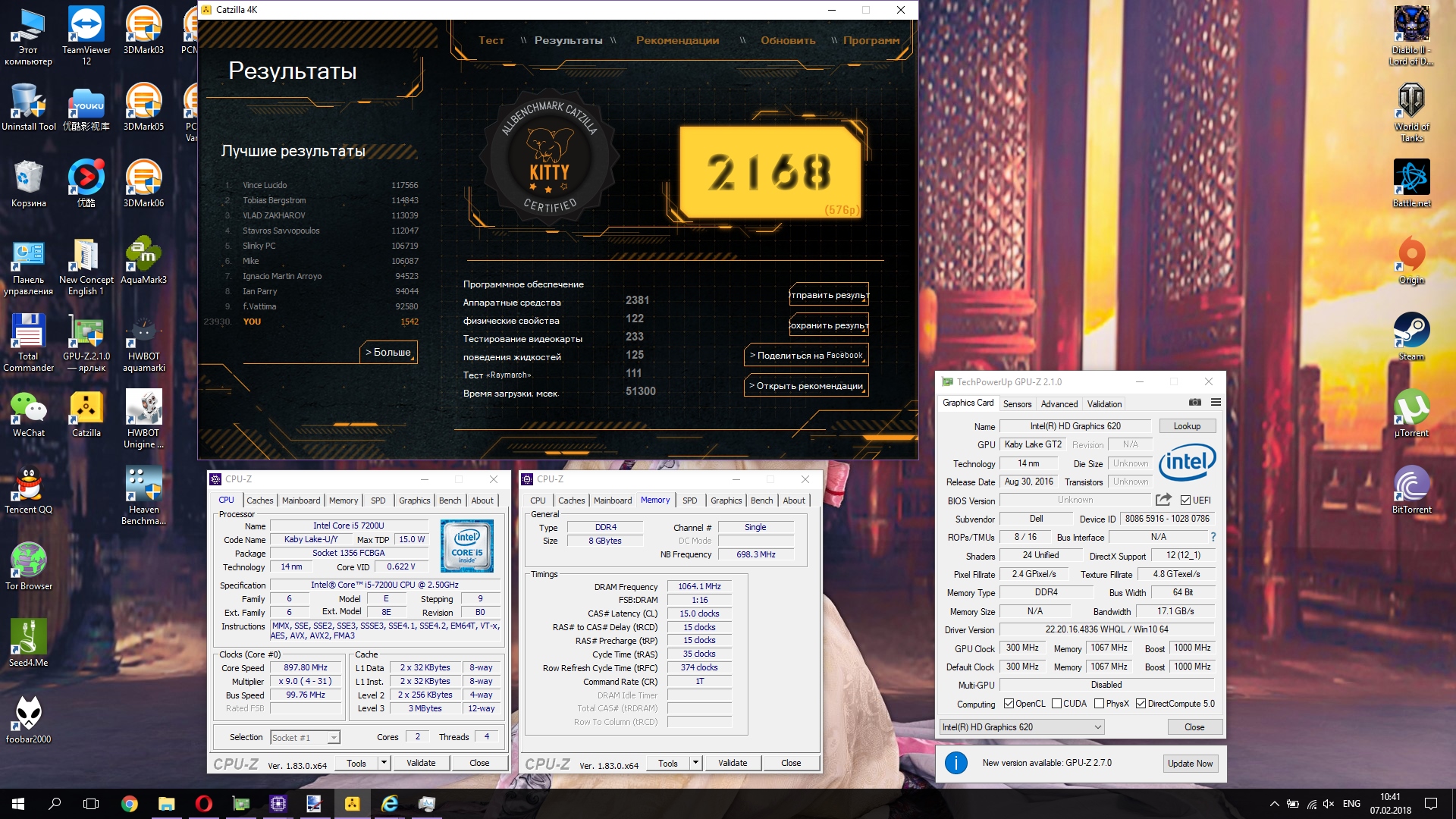Open Socket #1 selection dropdown in CPU-Z
Viewport: 1456px width, 819px height.
[x=306, y=737]
